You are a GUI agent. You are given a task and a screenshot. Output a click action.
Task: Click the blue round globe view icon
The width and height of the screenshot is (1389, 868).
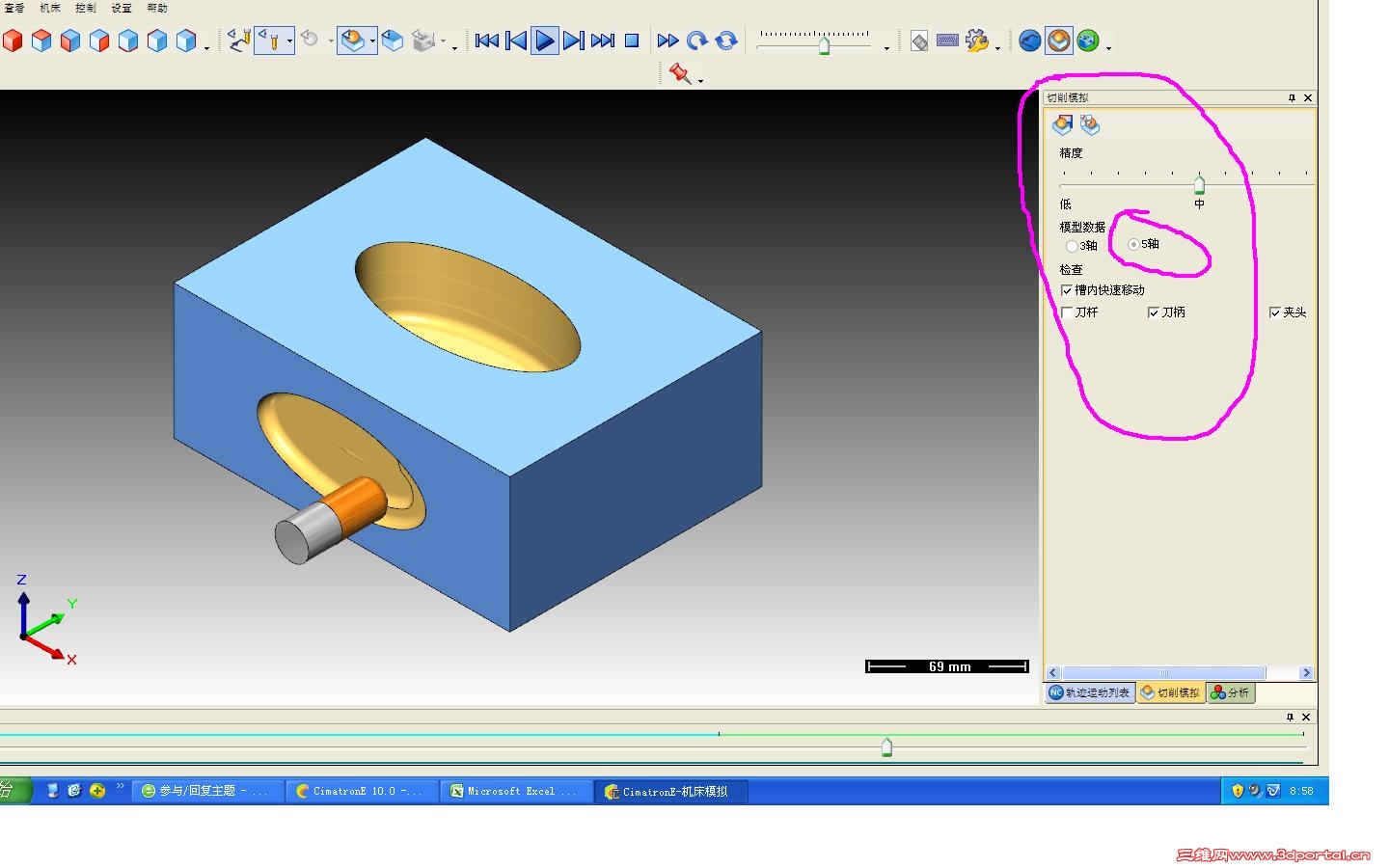1030,41
